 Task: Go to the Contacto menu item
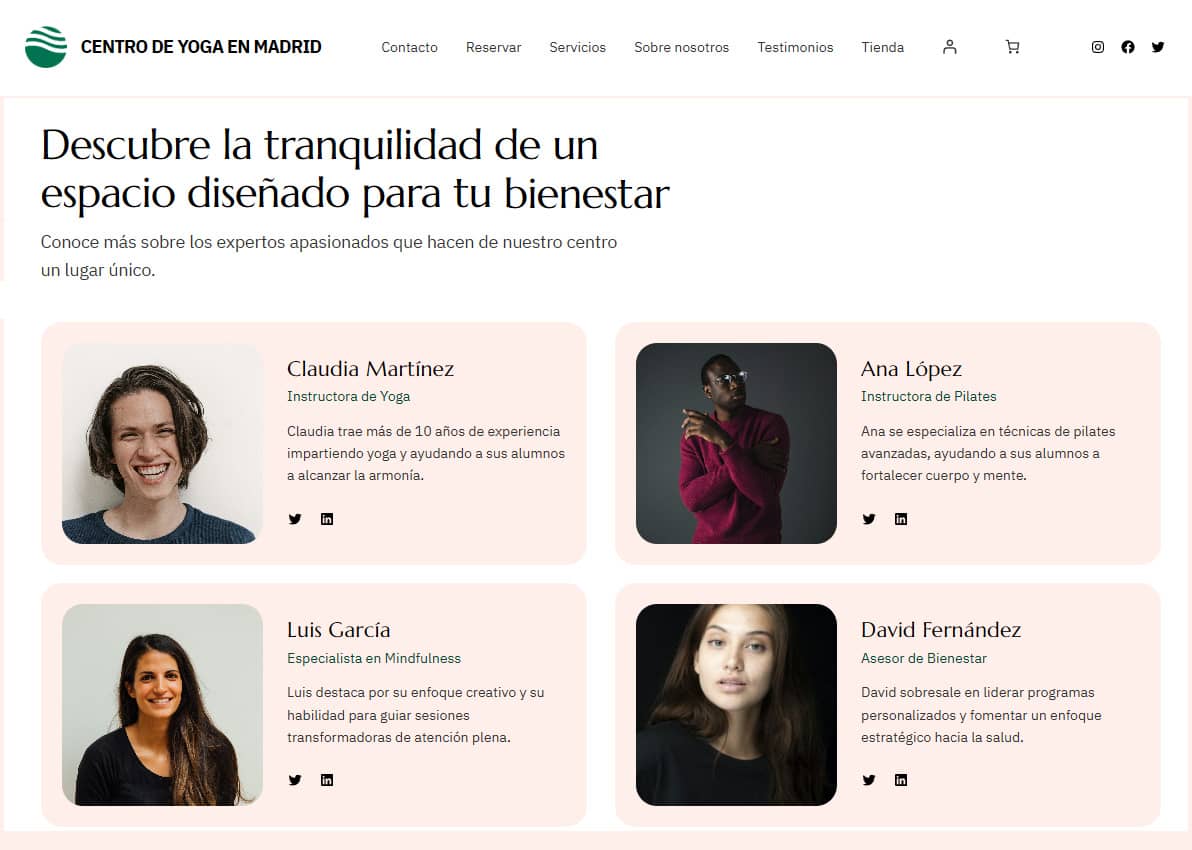point(410,47)
